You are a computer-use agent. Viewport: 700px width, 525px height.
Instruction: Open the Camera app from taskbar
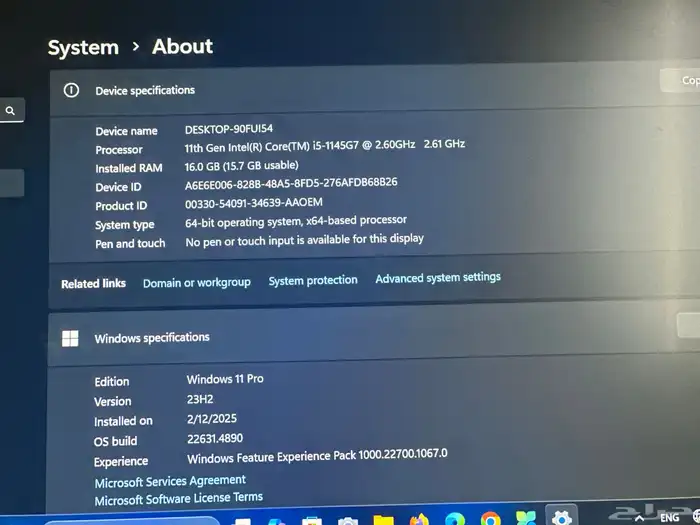tap(348, 521)
